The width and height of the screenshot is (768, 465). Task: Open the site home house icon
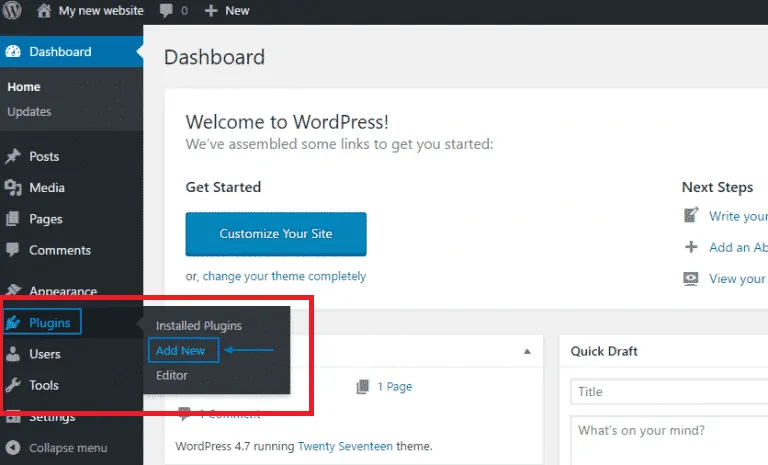pos(44,10)
